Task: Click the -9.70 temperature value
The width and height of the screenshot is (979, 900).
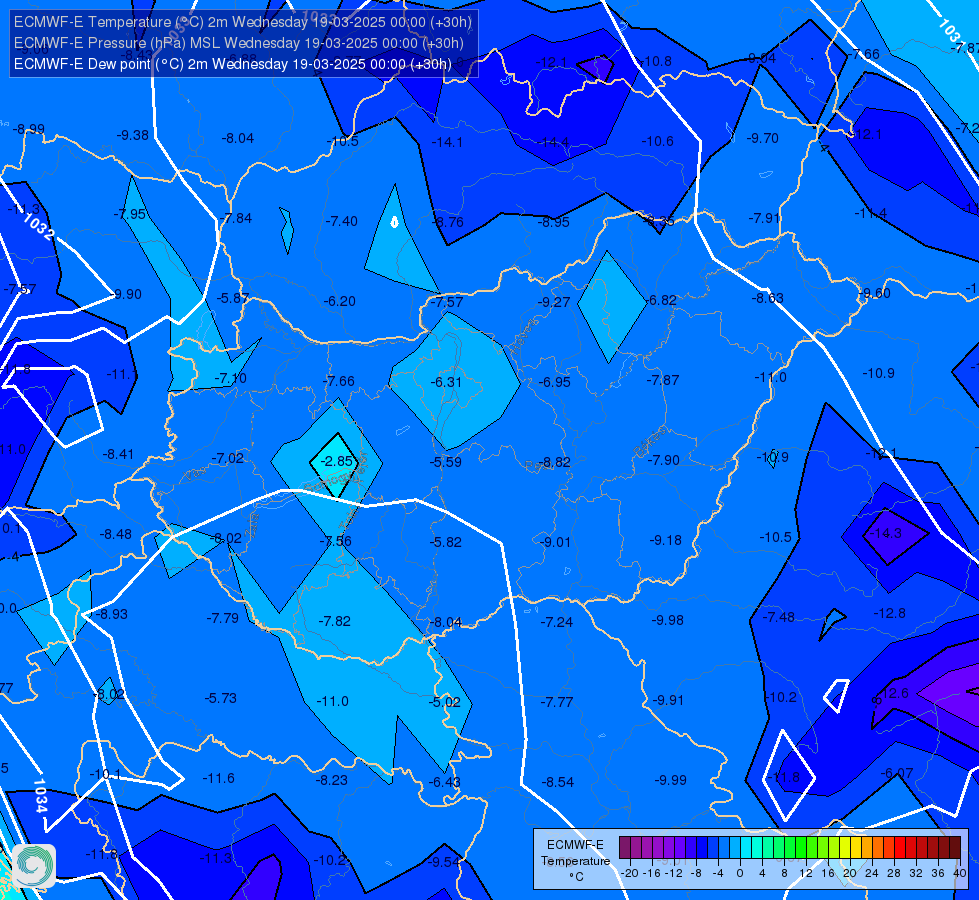Action: point(763,138)
